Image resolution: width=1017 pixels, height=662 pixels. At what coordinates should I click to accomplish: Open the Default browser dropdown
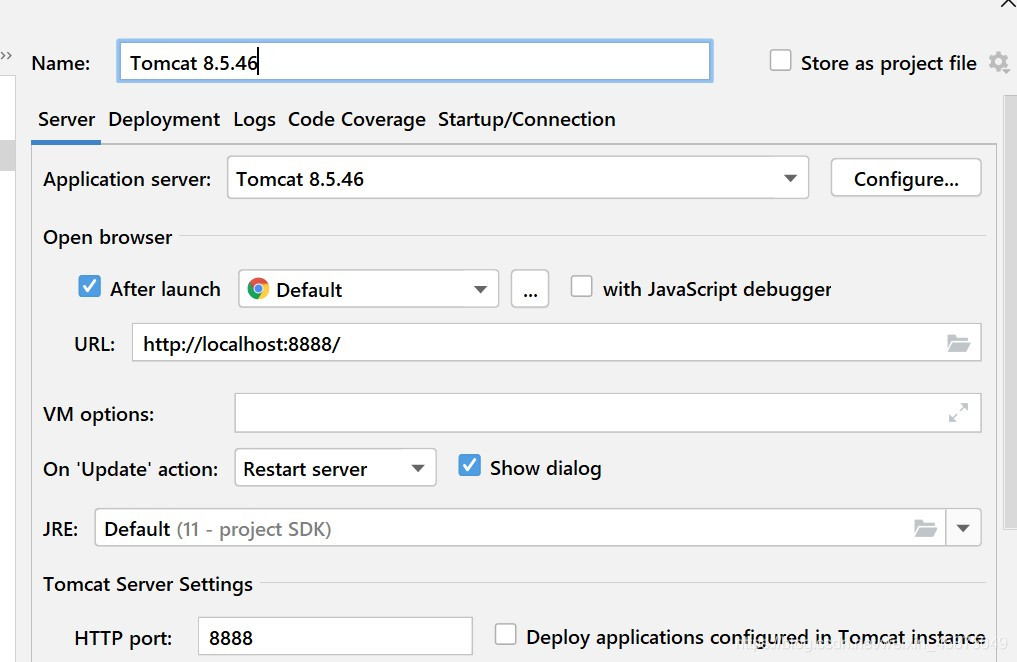click(x=478, y=290)
